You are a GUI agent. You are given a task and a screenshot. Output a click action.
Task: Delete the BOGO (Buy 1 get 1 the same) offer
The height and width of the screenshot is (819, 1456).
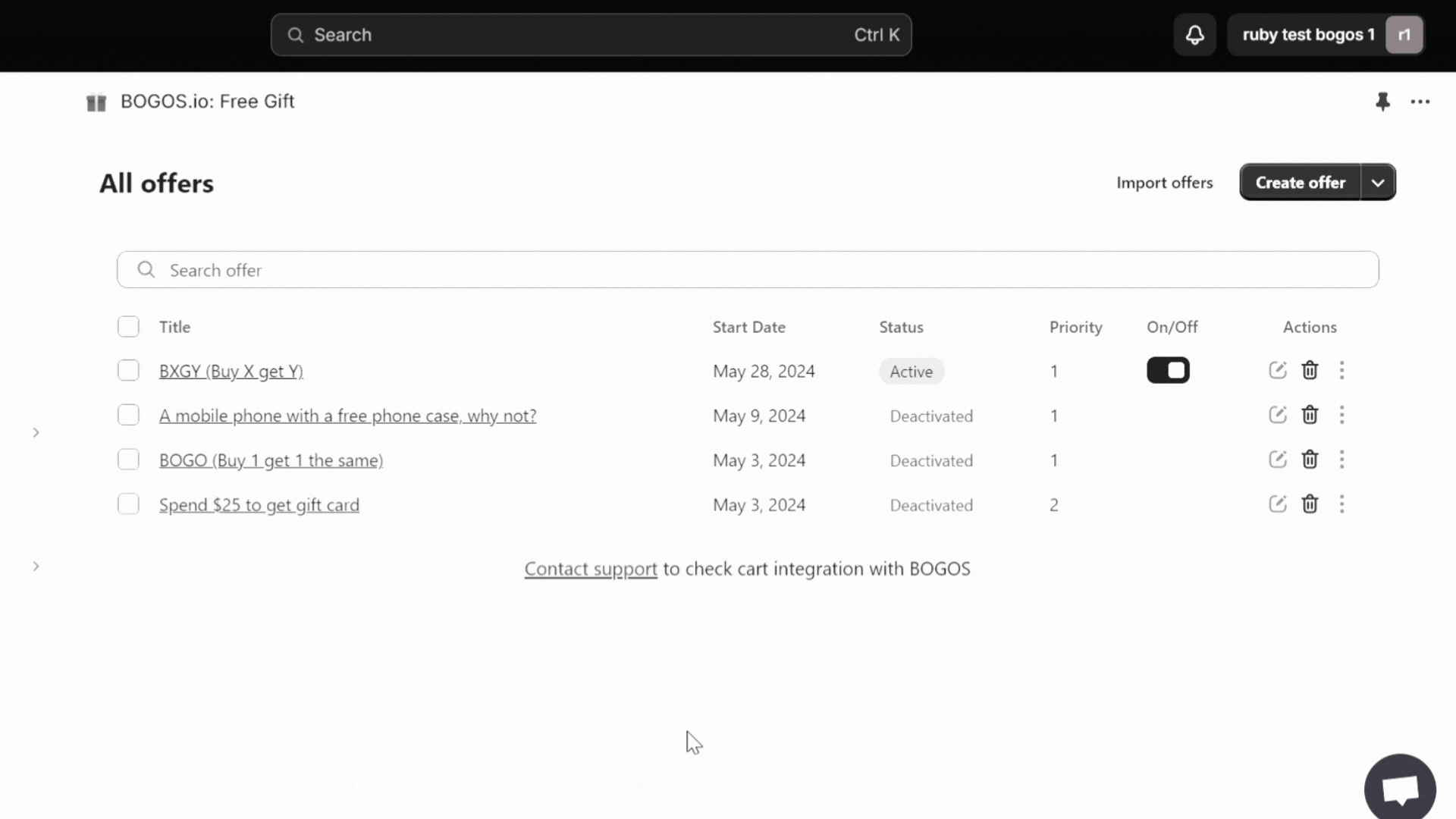[1310, 460]
